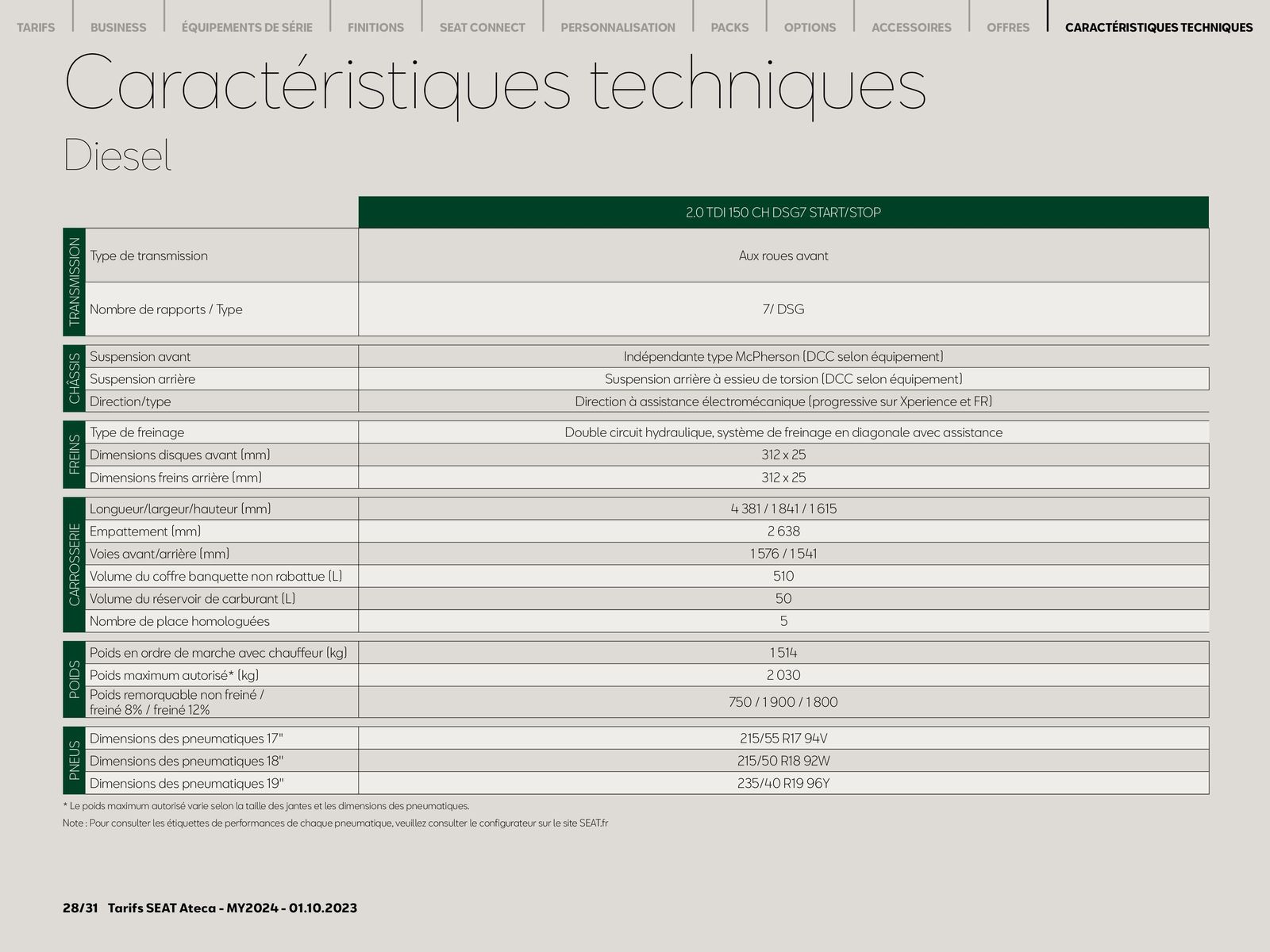Click the 'Suspension arrière' row label

(142, 379)
